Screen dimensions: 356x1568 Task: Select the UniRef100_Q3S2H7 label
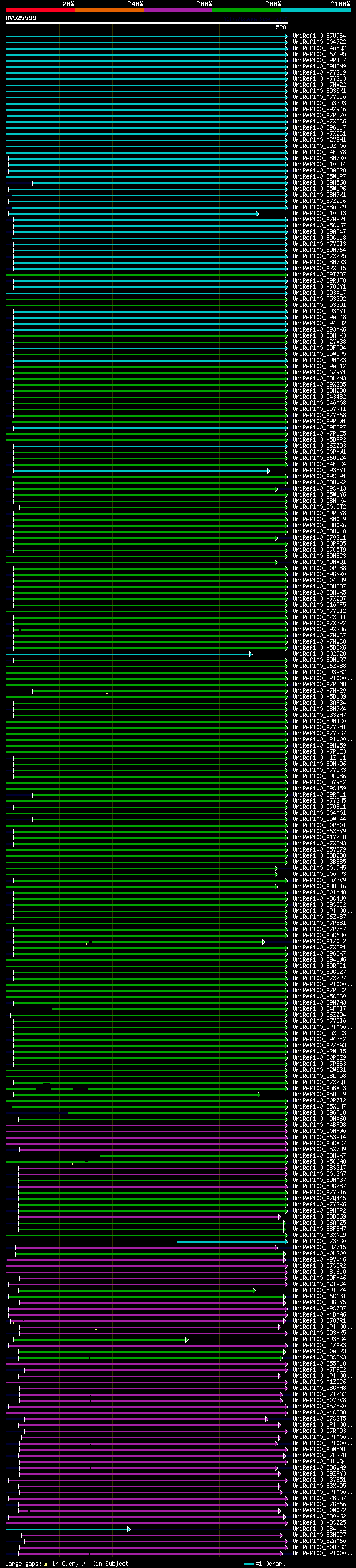tap(319, 715)
